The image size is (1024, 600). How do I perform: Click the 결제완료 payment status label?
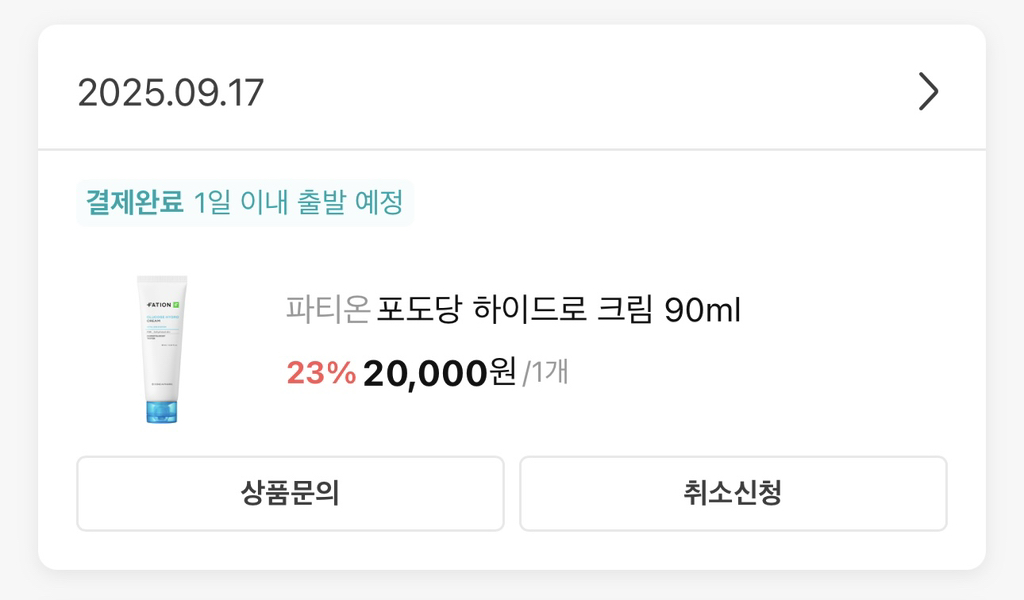pyautogui.click(x=135, y=203)
